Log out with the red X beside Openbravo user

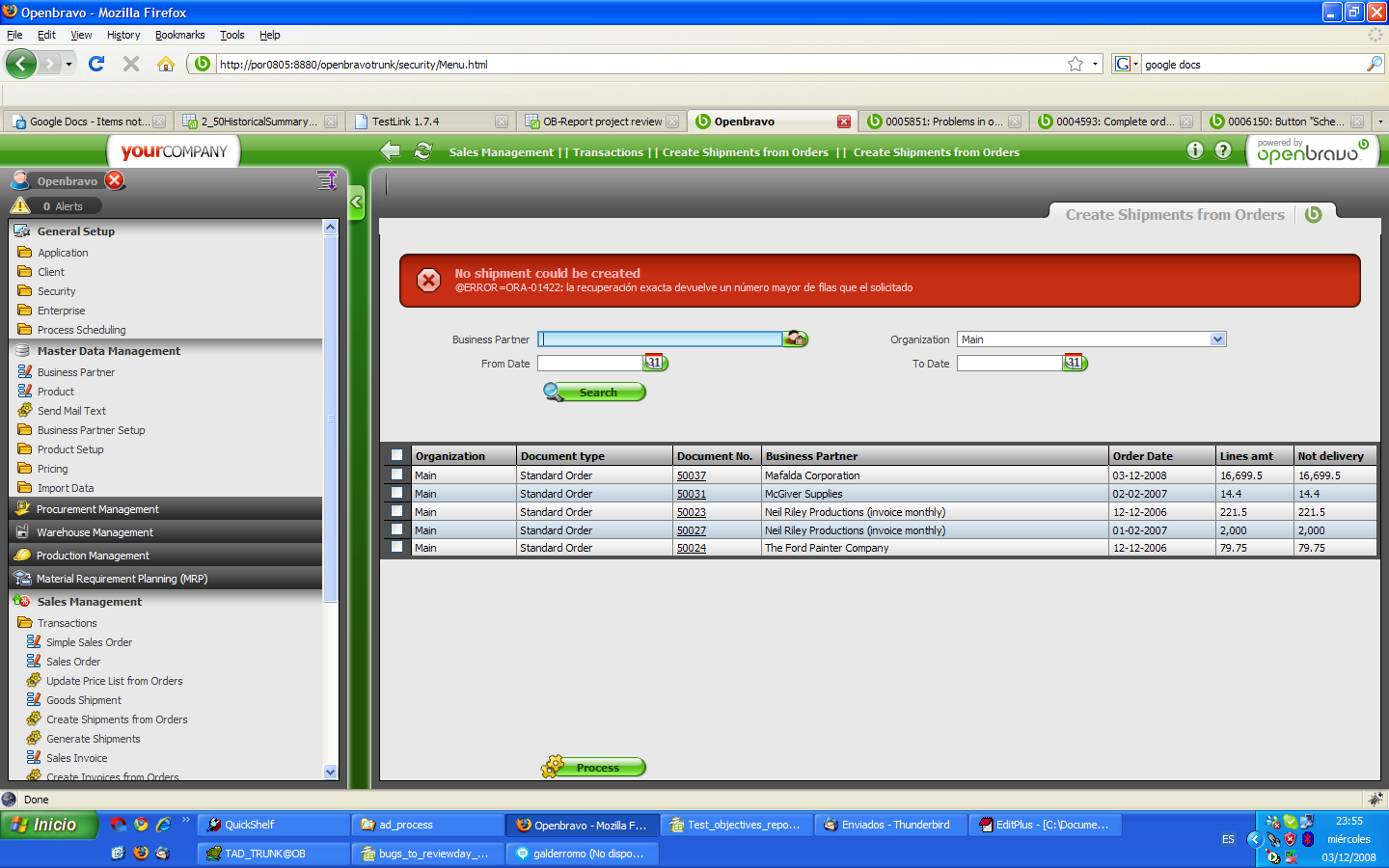pyautogui.click(x=115, y=180)
